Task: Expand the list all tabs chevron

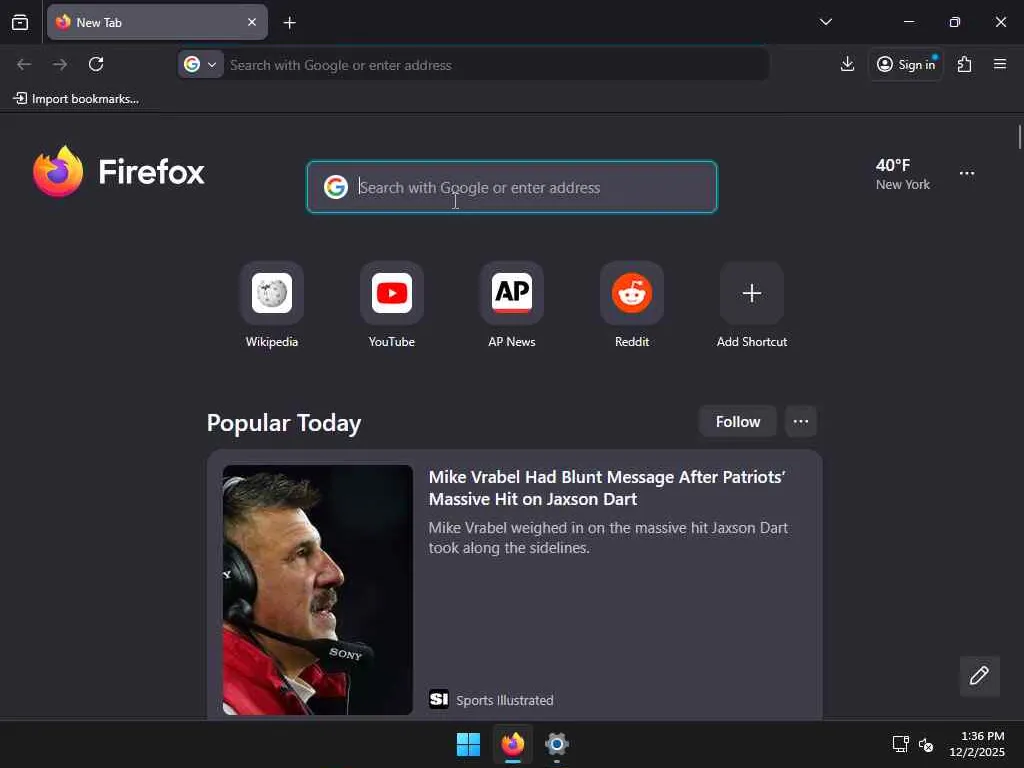Action: coord(825,22)
